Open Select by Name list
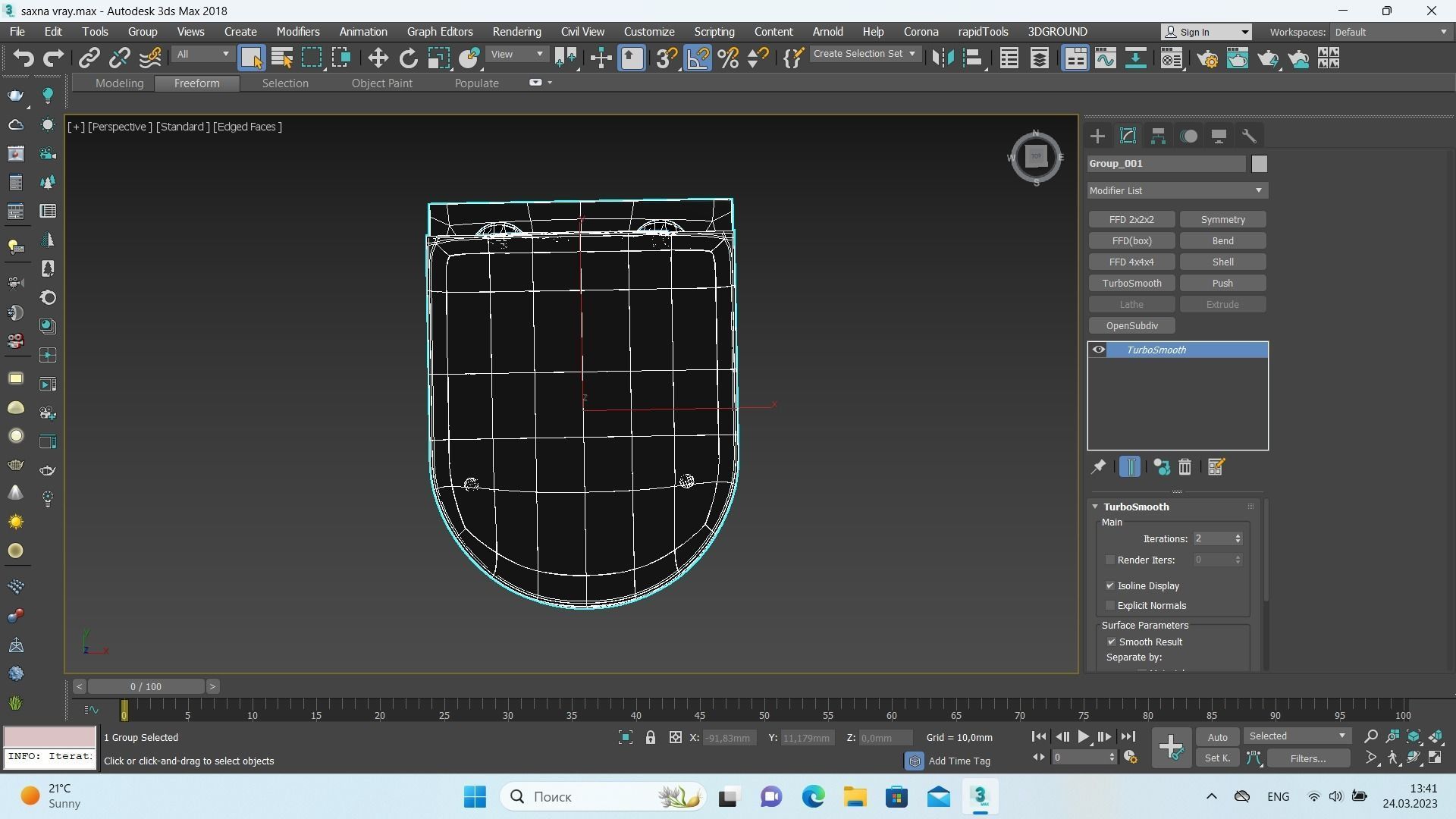This screenshot has height=819, width=1456. (x=282, y=58)
